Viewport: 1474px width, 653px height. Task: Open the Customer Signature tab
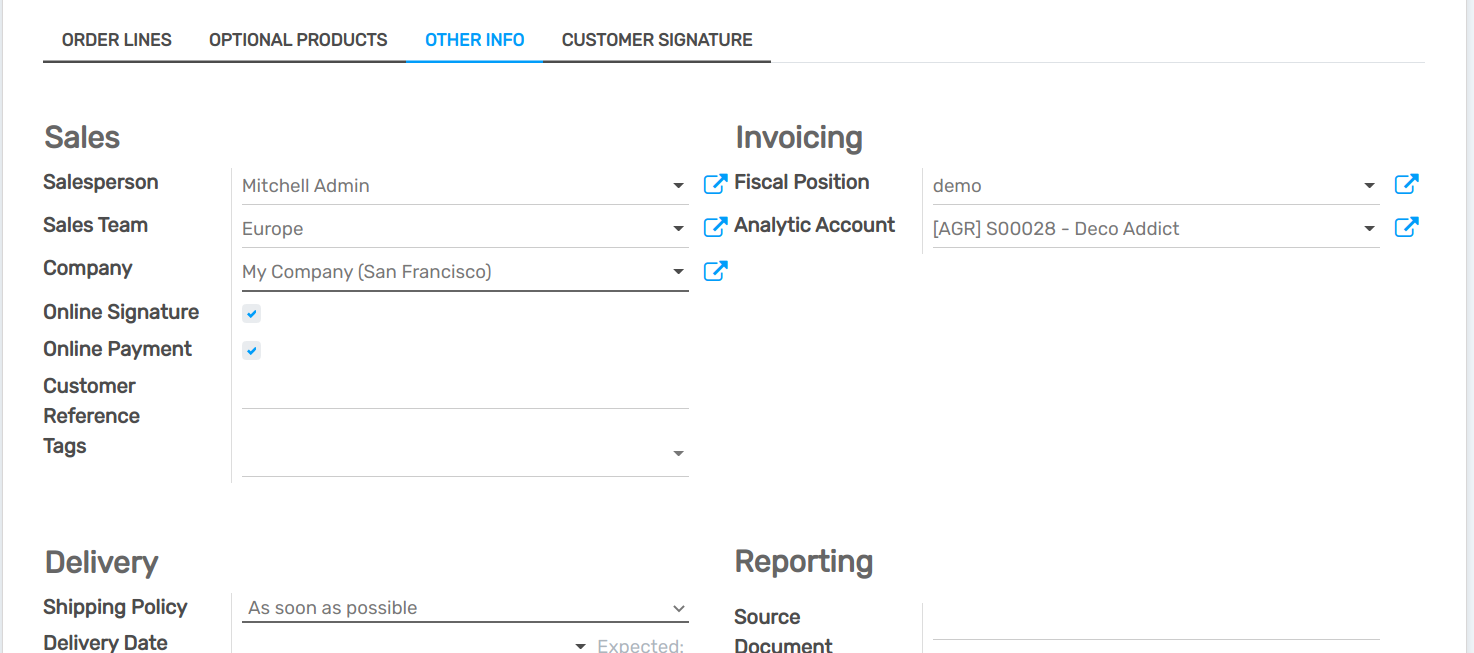tap(657, 40)
